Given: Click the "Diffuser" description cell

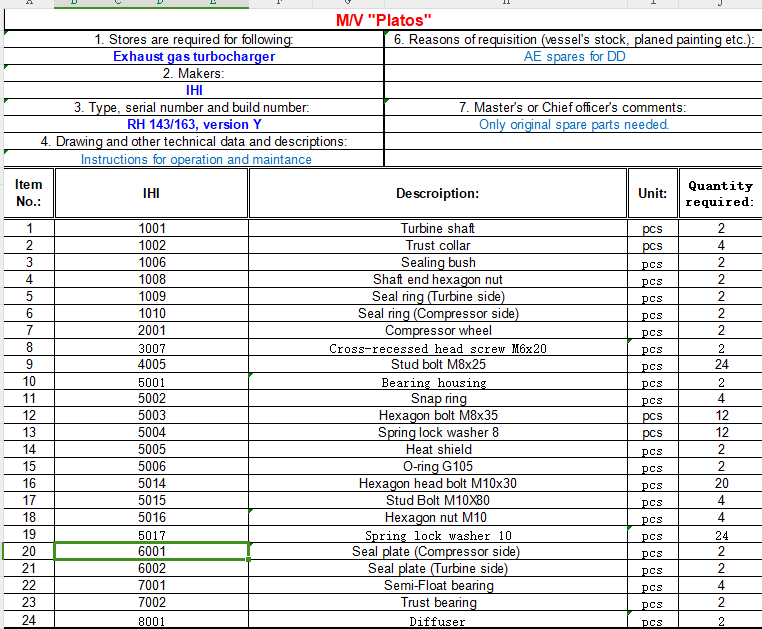Looking at the screenshot, I should pyautogui.click(x=437, y=621).
